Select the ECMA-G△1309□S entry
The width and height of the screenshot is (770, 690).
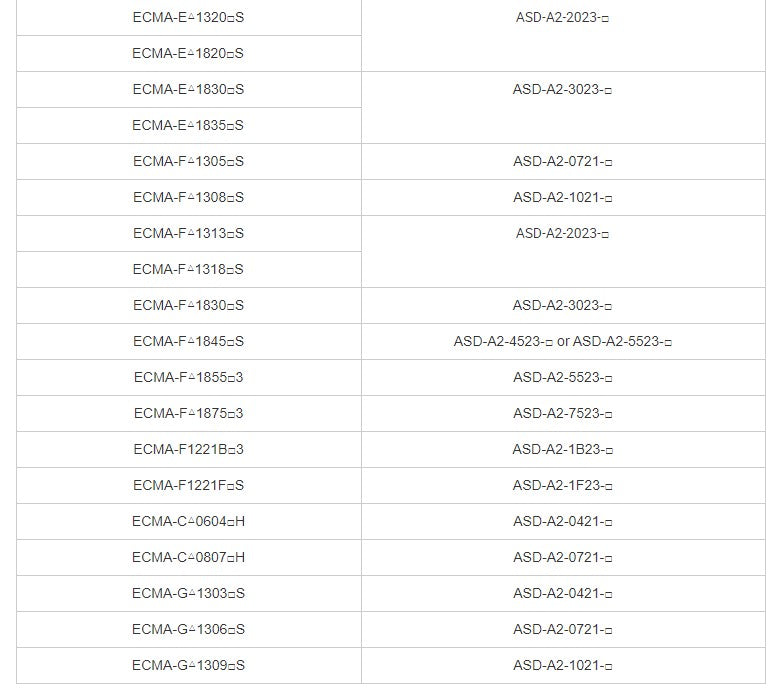(188, 666)
